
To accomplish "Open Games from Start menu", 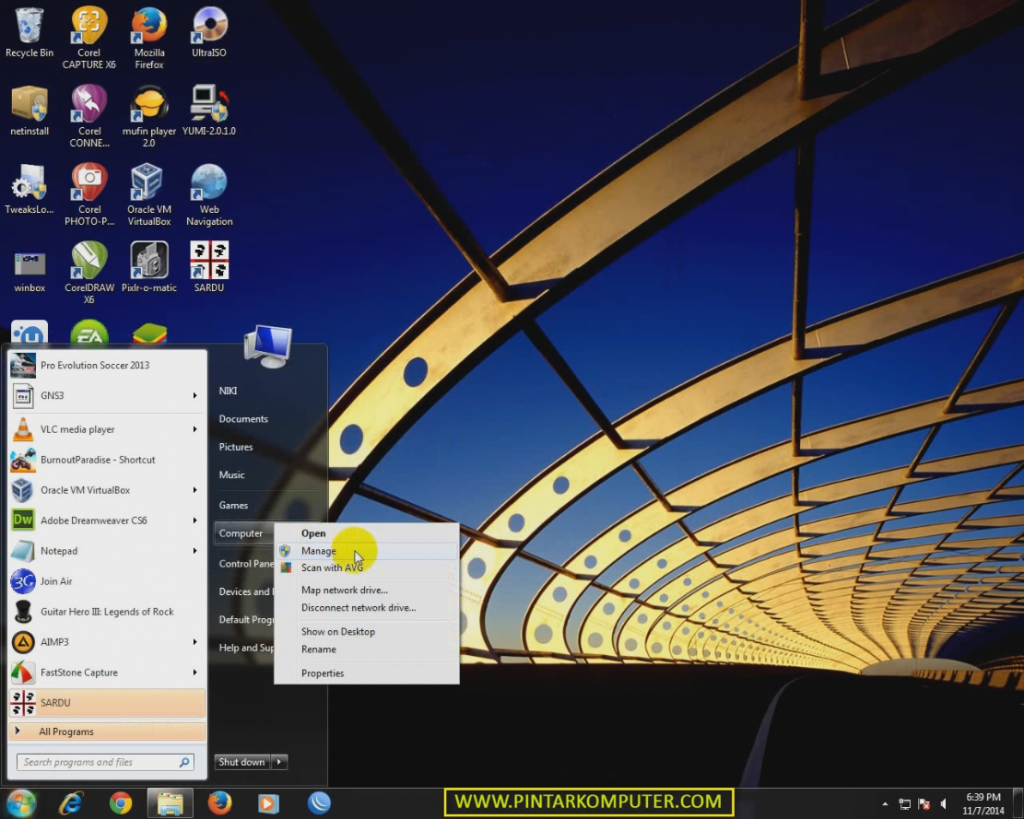I will click(233, 505).
